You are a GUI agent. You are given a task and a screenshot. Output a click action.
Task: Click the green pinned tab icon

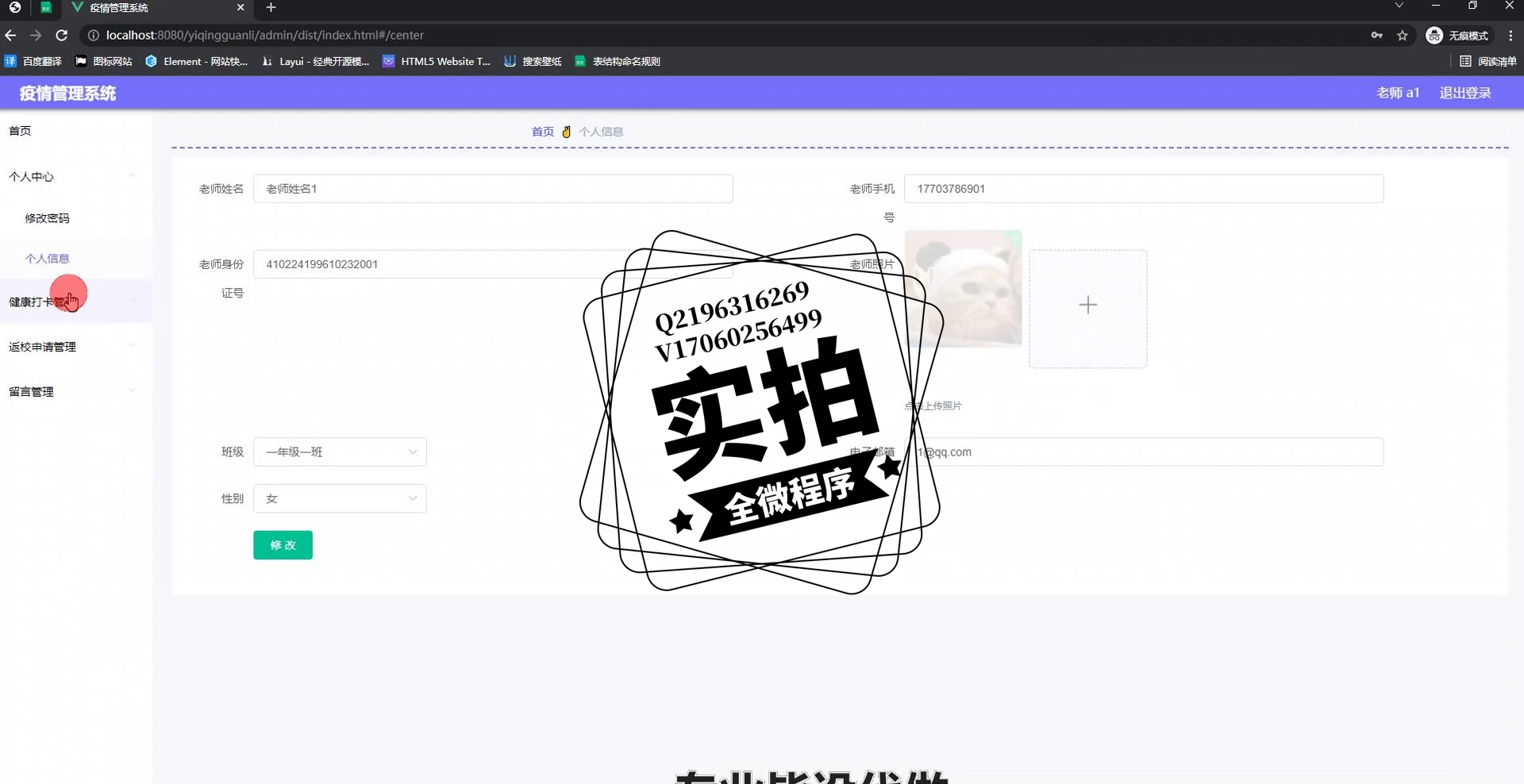[x=46, y=8]
